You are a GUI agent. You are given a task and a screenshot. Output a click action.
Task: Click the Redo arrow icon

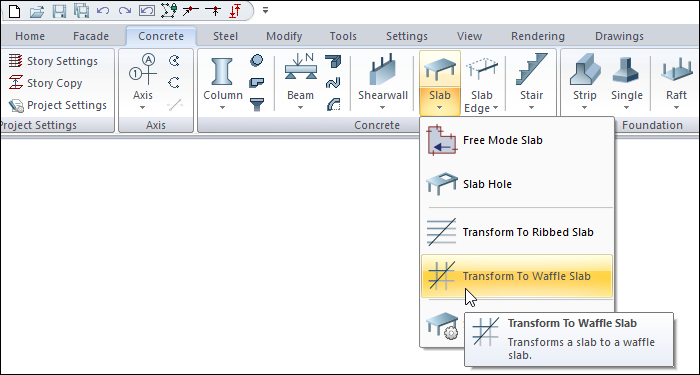(125, 10)
